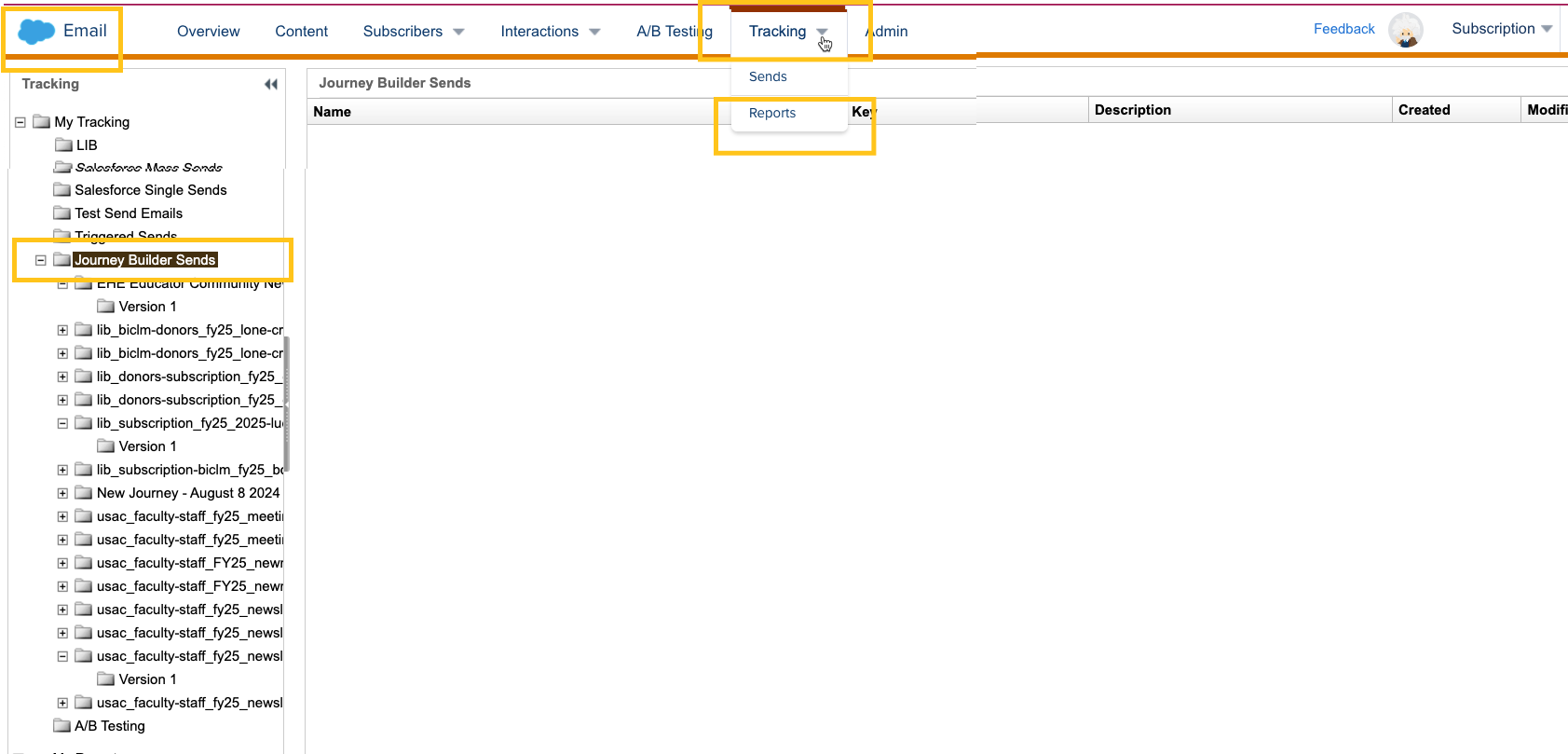Click the Salesforce cloud logo icon
Viewport: 1568px width, 754px height.
pos(36,32)
